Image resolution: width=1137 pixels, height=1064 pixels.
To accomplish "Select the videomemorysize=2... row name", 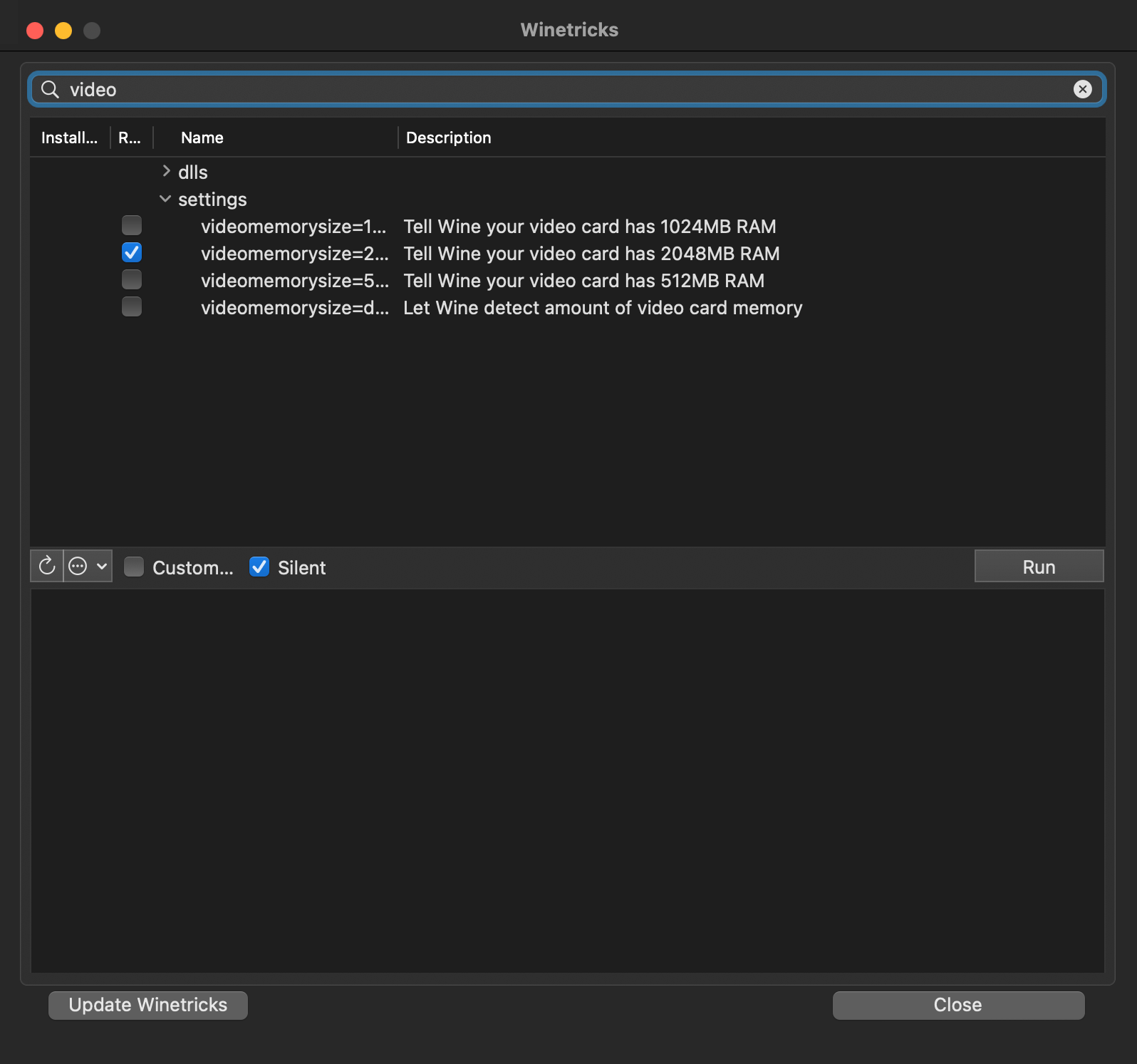I will 295,254.
